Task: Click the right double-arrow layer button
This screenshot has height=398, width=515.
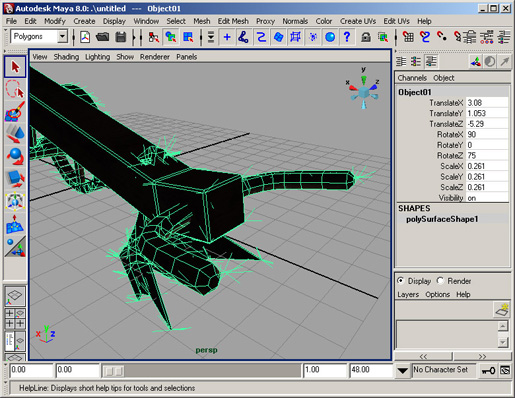Action: coord(482,356)
